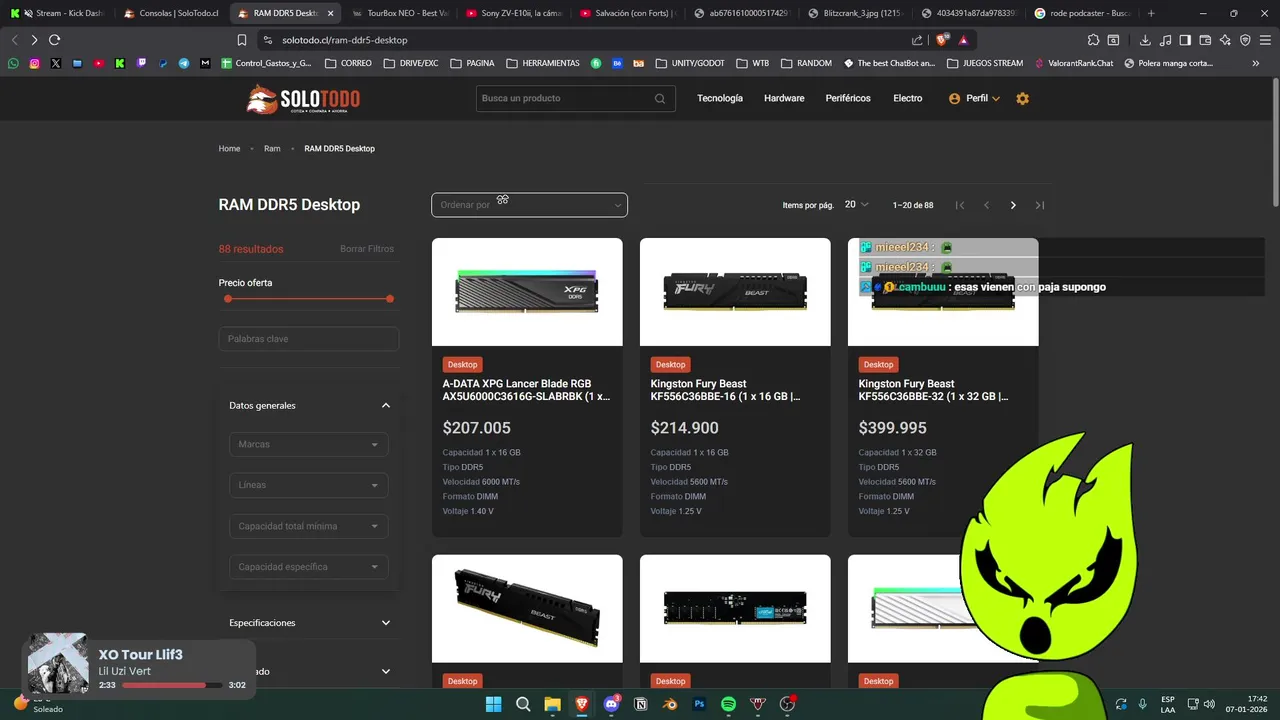Open the X (Twitter) bookmark icon
The image size is (1280, 720).
[x=55, y=63]
